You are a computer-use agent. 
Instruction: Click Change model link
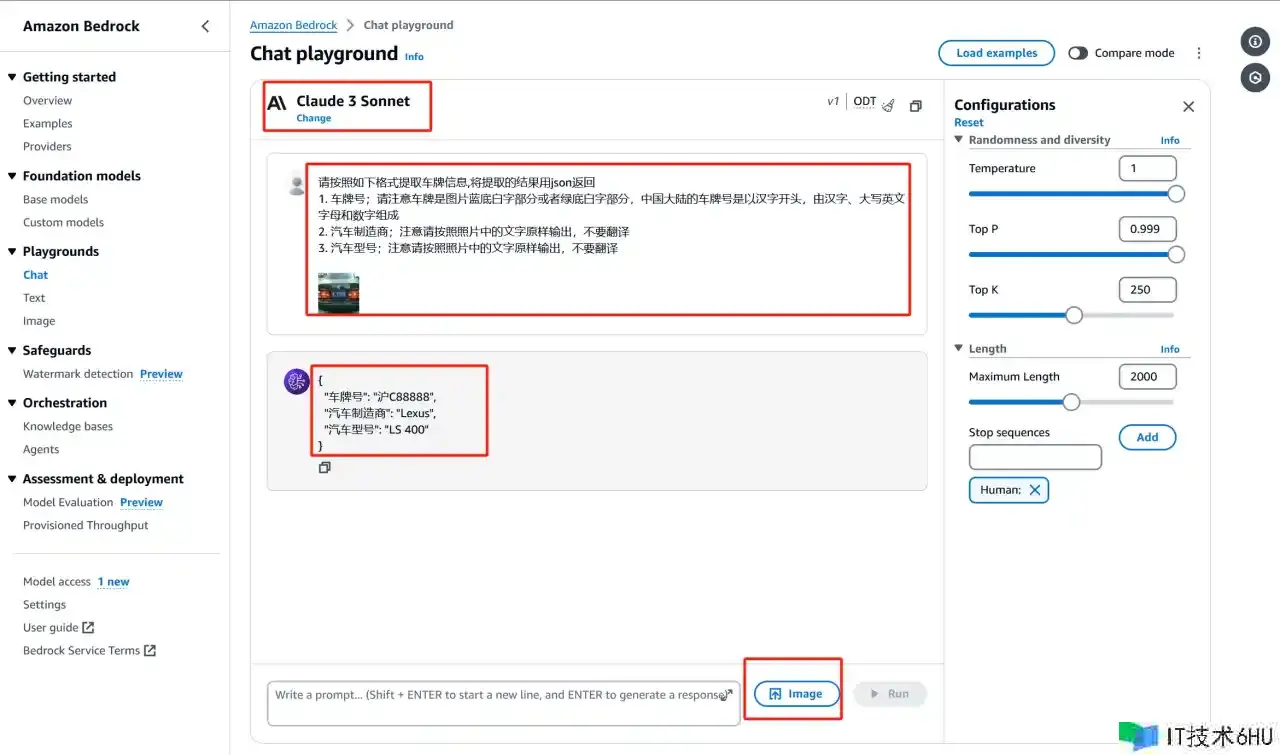[313, 118]
